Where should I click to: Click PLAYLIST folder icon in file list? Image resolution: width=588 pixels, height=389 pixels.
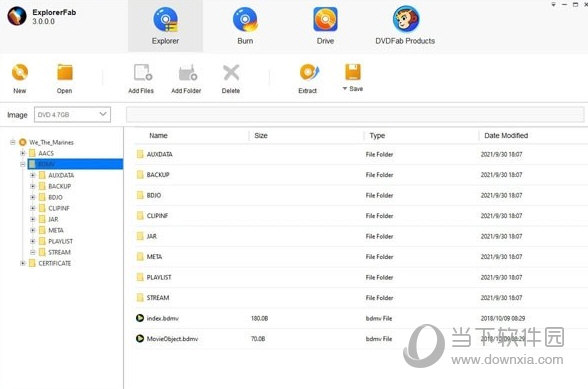(140, 277)
